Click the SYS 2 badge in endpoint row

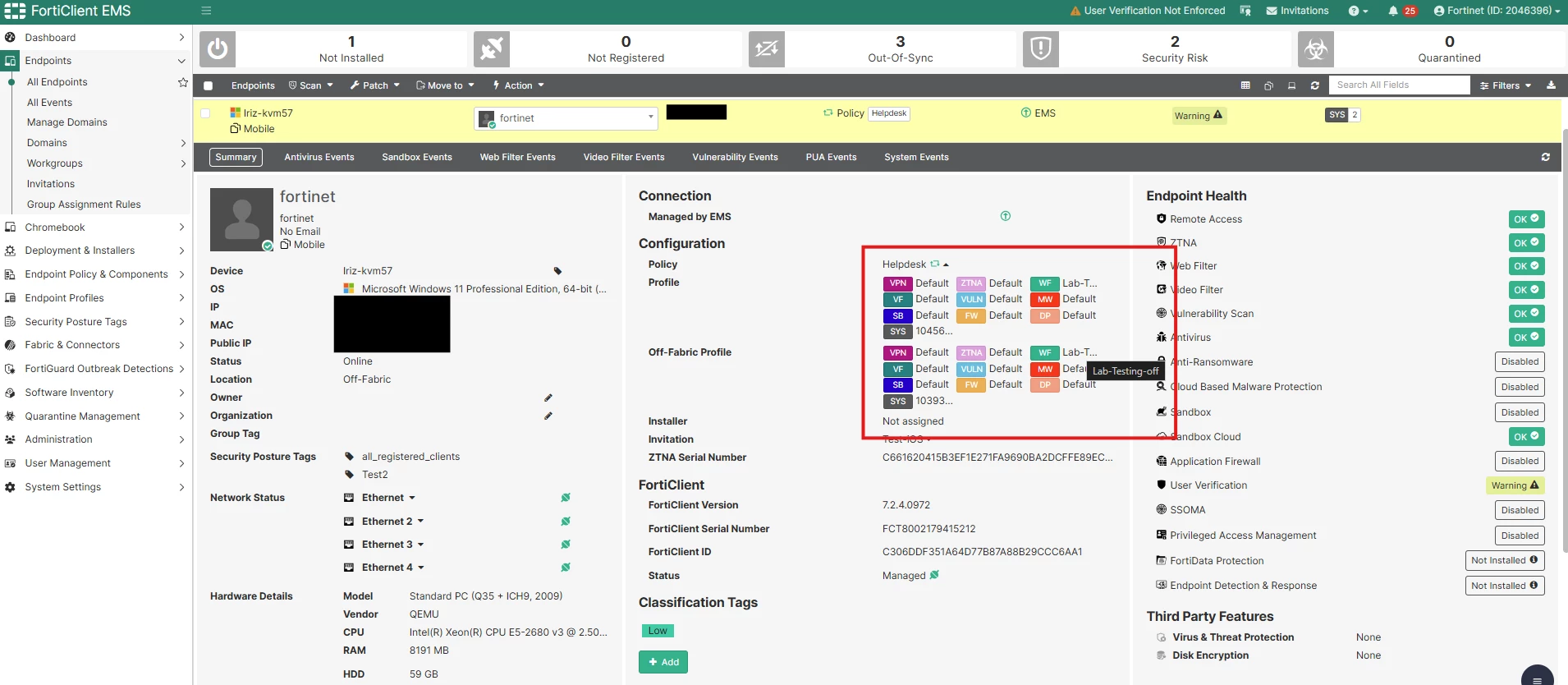tap(1343, 115)
